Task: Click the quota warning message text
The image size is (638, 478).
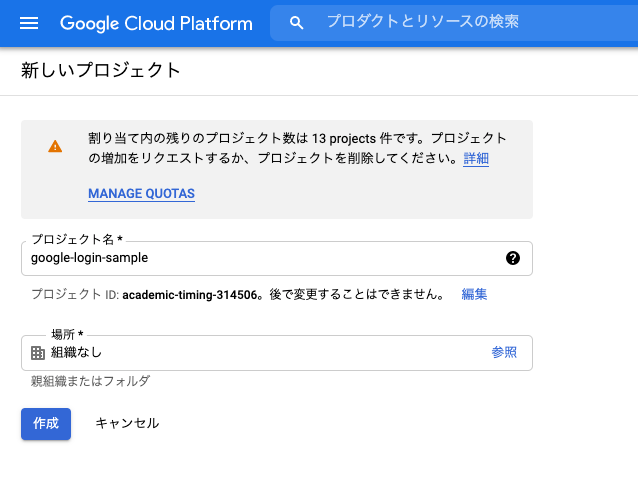Action: tap(297, 148)
